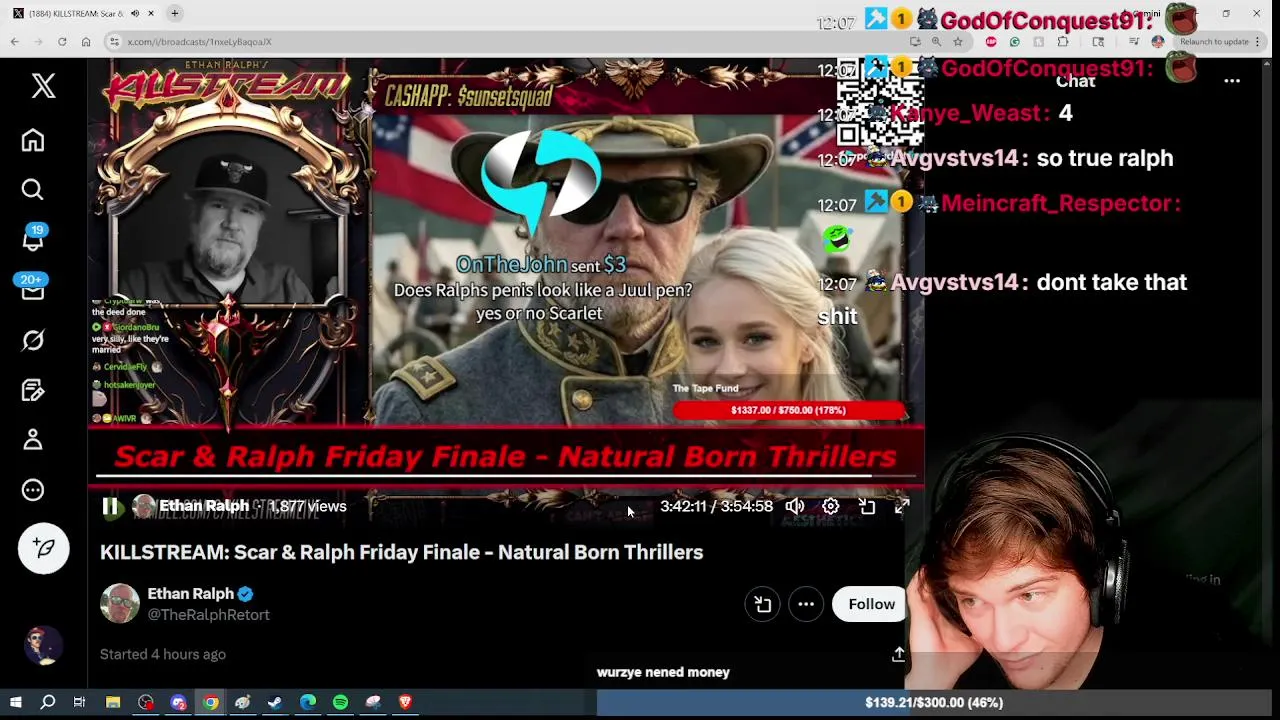Open the Windows Start menu
This screenshot has height=720, width=1280.
click(15, 703)
